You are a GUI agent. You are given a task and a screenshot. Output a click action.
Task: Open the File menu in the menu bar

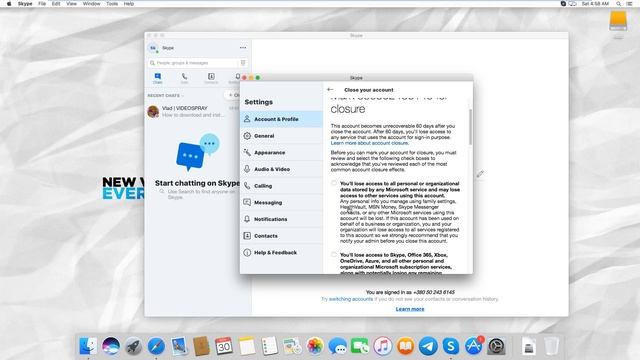(42, 4)
